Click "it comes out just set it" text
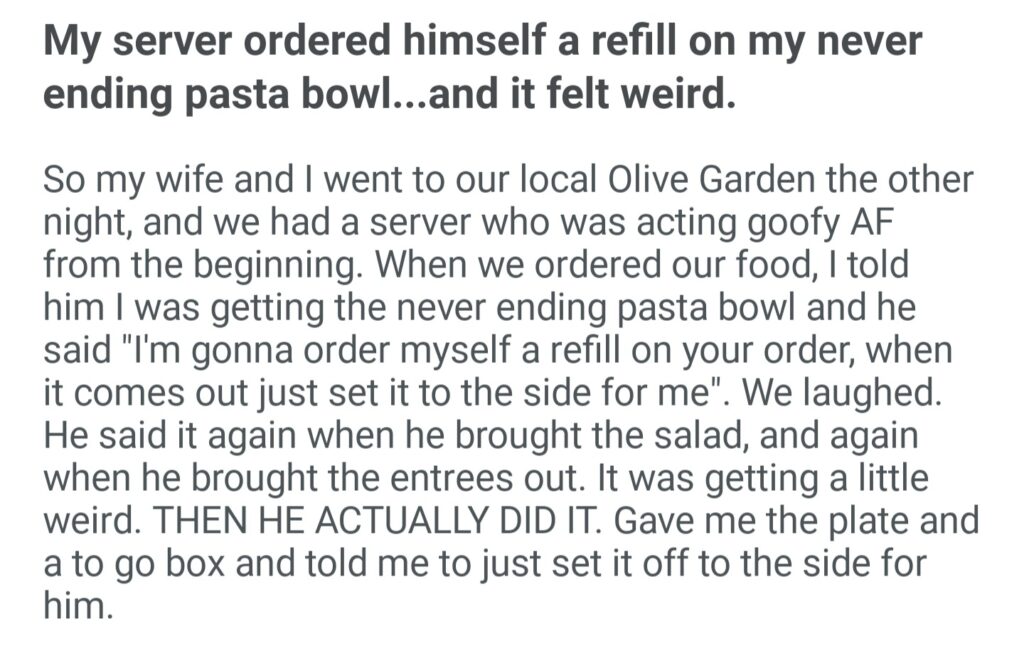Screen dimensions: 1024x668 tap(246, 391)
